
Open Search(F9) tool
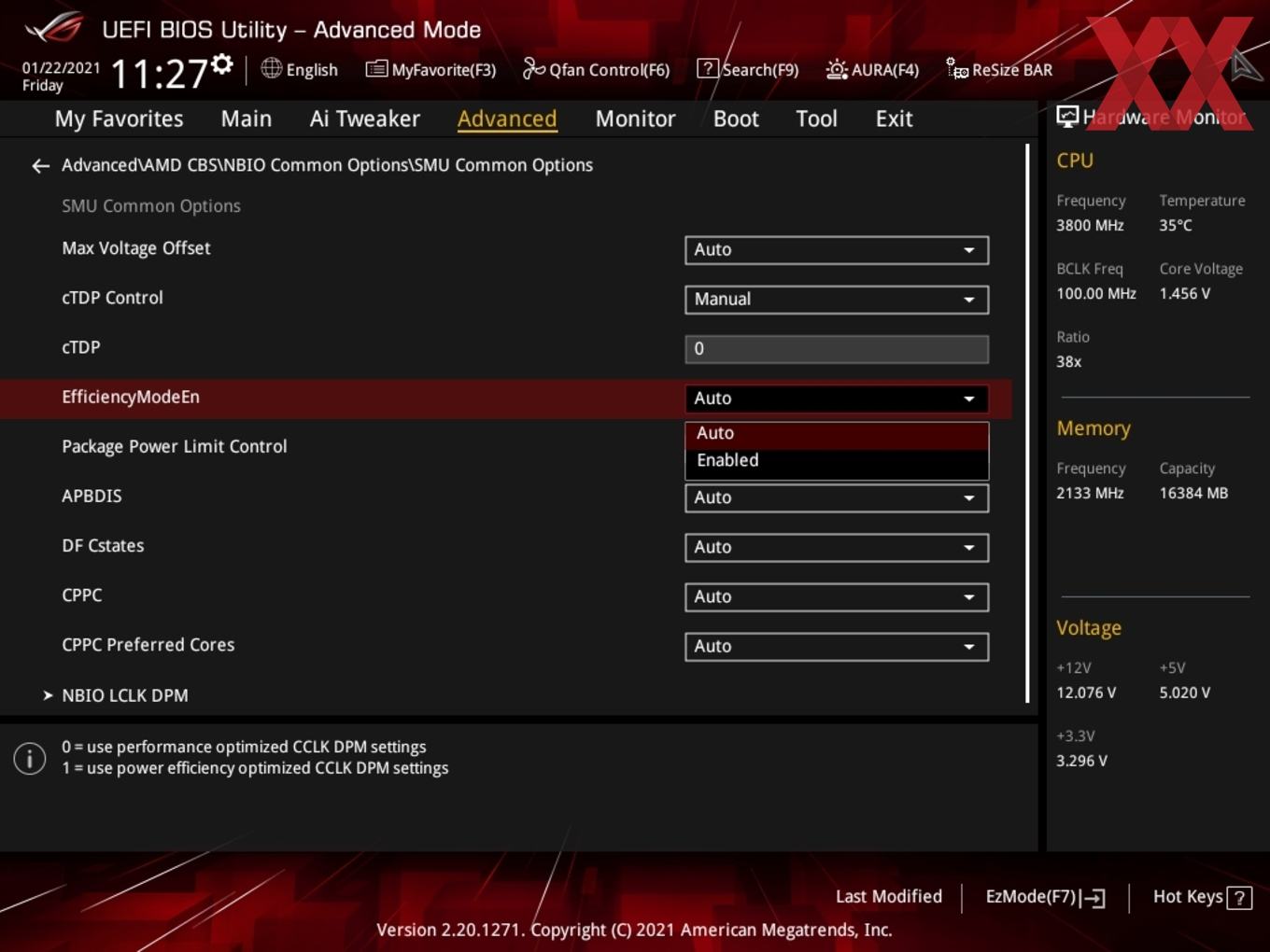748,69
